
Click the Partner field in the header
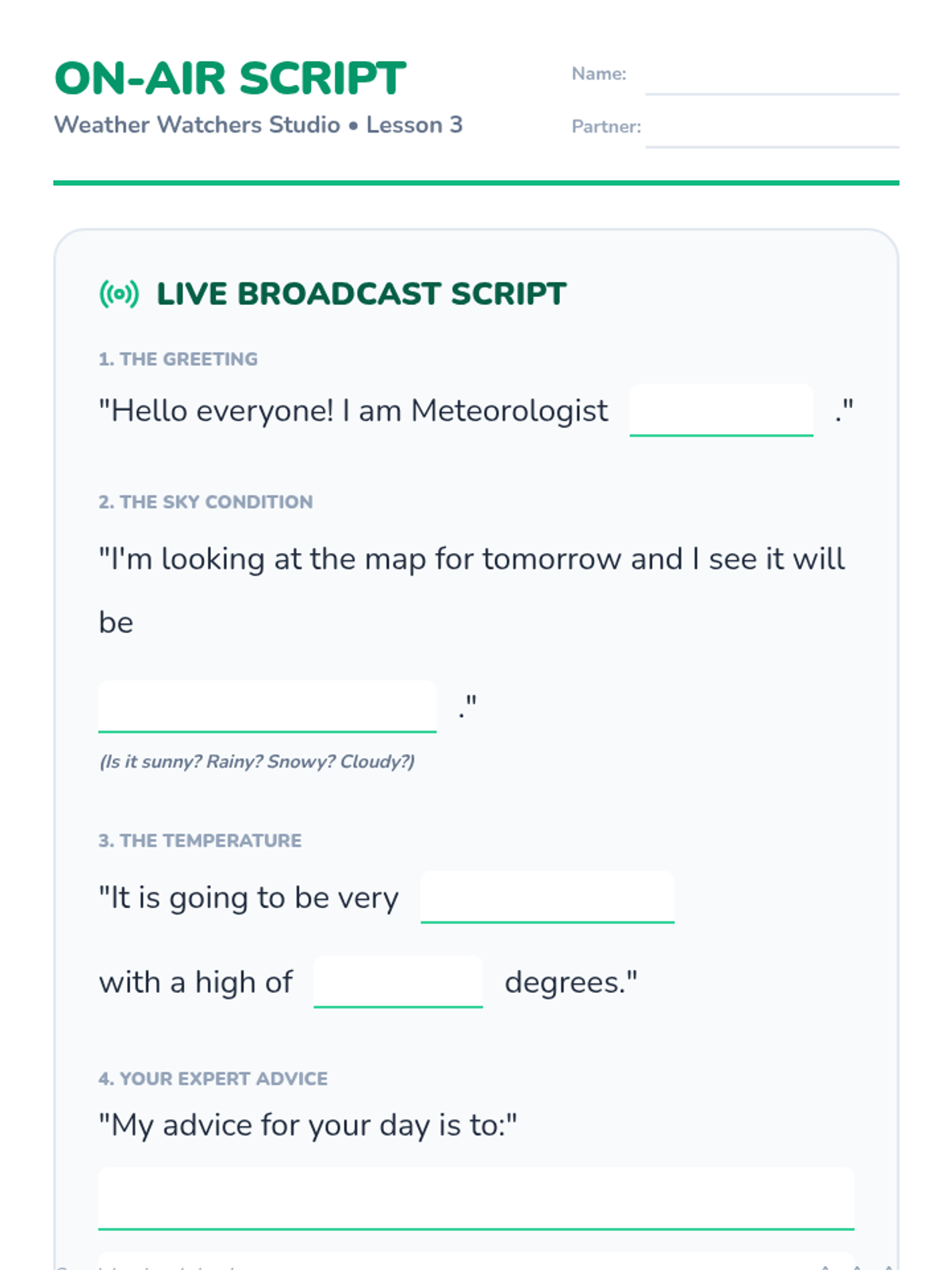(x=772, y=127)
